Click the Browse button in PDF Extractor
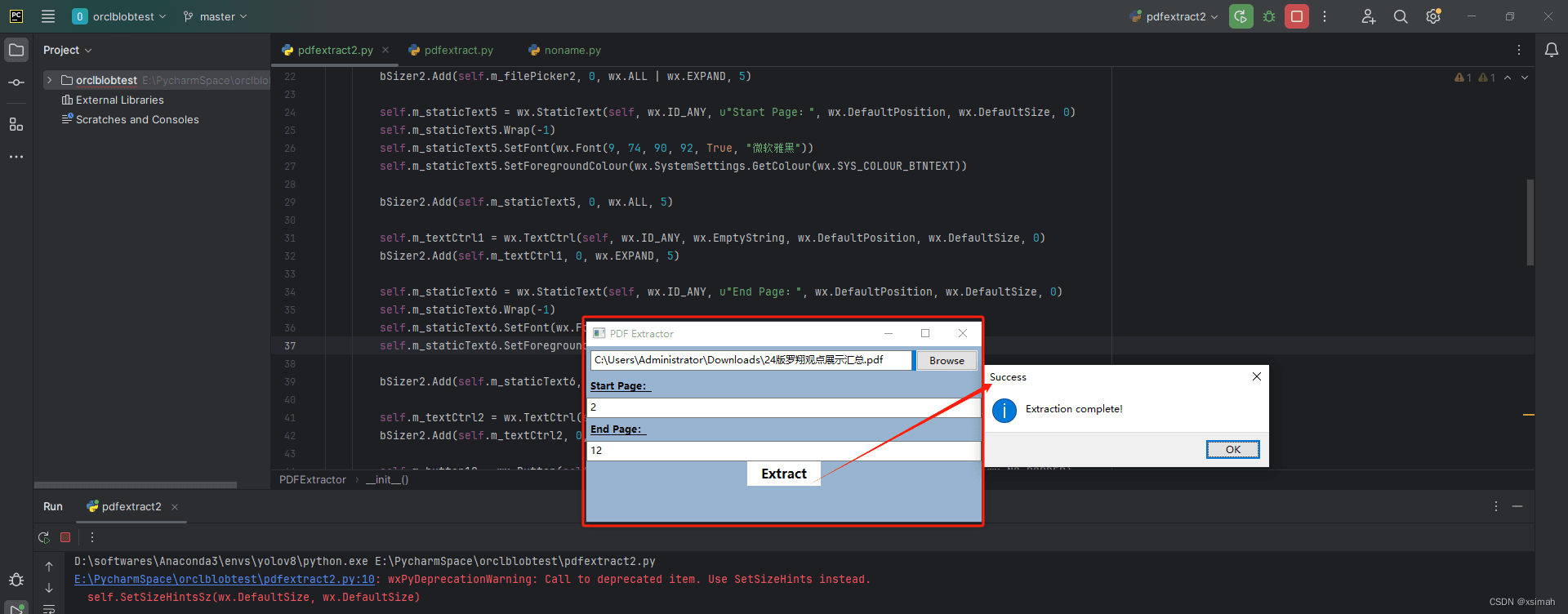 coord(947,360)
